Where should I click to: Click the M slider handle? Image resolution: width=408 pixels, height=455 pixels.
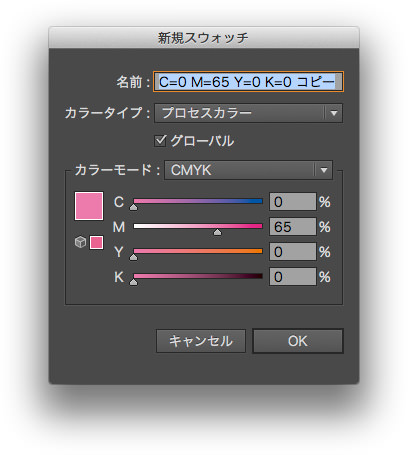coord(217,232)
